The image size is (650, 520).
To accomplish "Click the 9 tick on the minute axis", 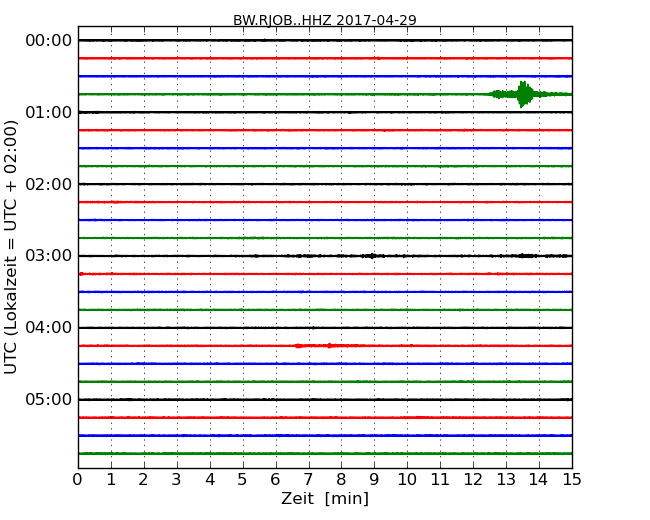I will pyautogui.click(x=374, y=480).
